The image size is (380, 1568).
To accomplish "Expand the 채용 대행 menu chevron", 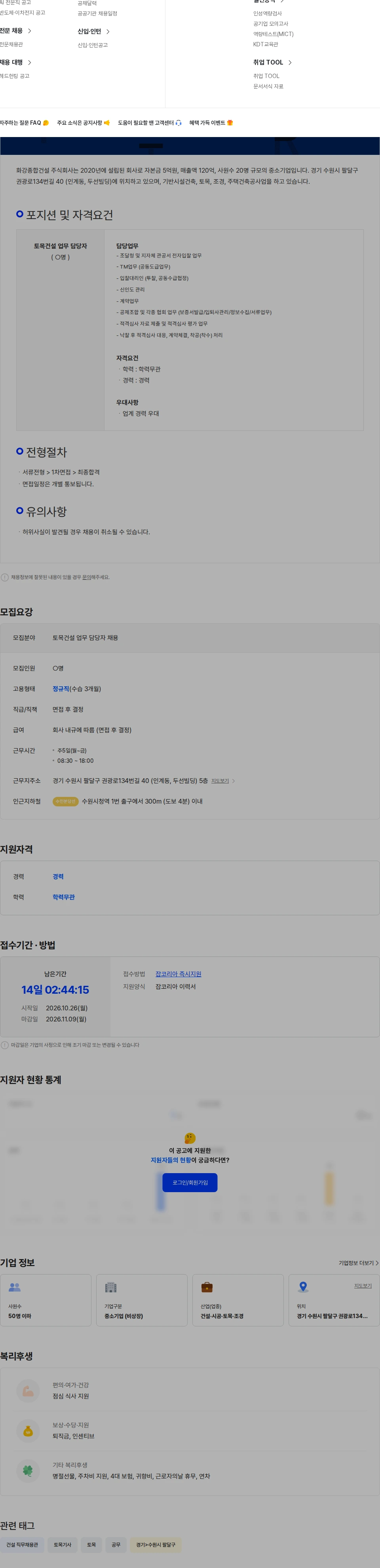I will [30, 63].
